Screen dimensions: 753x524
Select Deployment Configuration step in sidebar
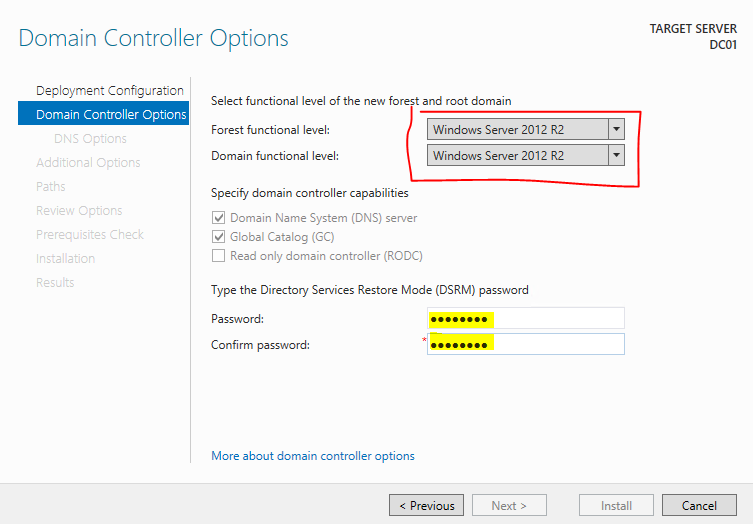click(109, 90)
